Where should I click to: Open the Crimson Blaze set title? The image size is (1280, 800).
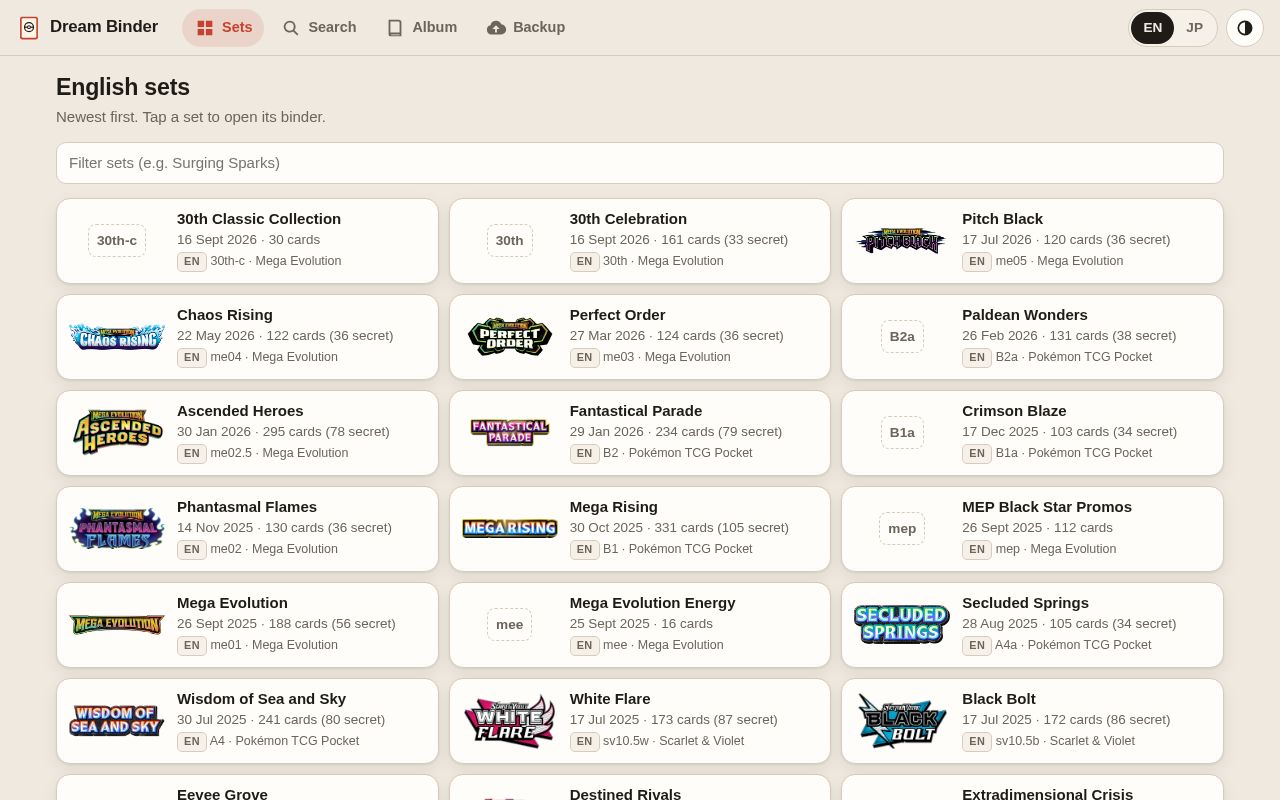[1014, 411]
